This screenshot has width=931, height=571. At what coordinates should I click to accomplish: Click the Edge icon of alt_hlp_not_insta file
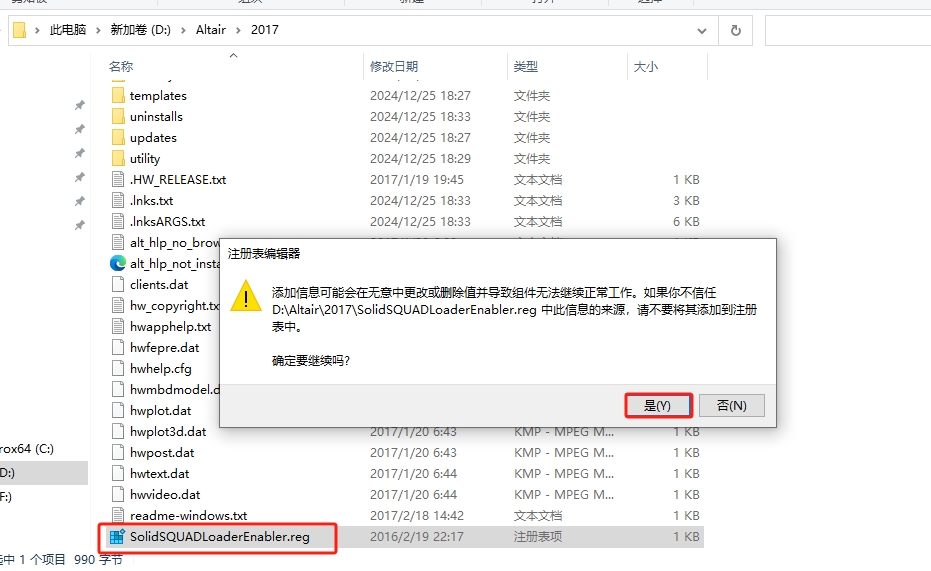click(118, 263)
